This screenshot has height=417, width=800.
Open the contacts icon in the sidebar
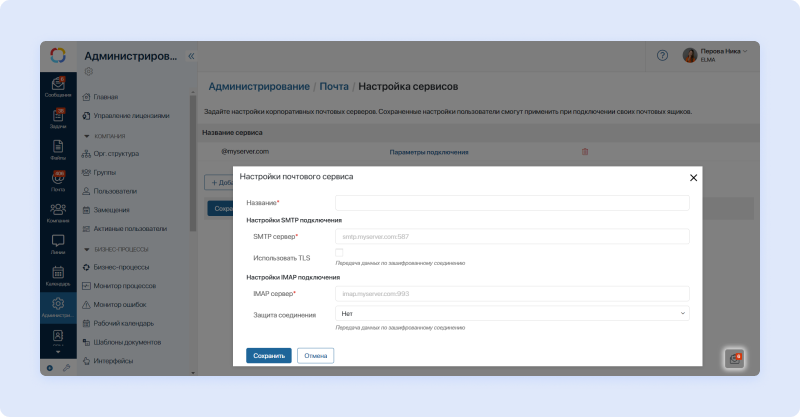[x=58, y=336]
